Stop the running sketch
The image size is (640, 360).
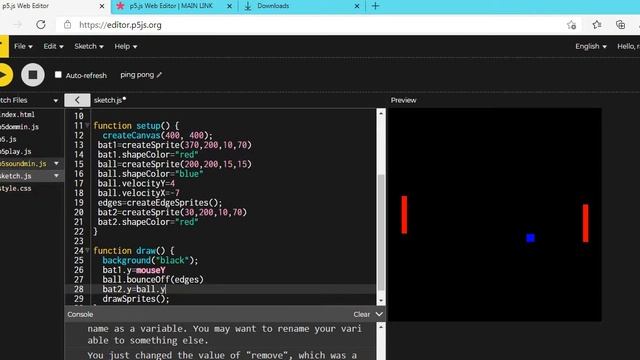33,75
